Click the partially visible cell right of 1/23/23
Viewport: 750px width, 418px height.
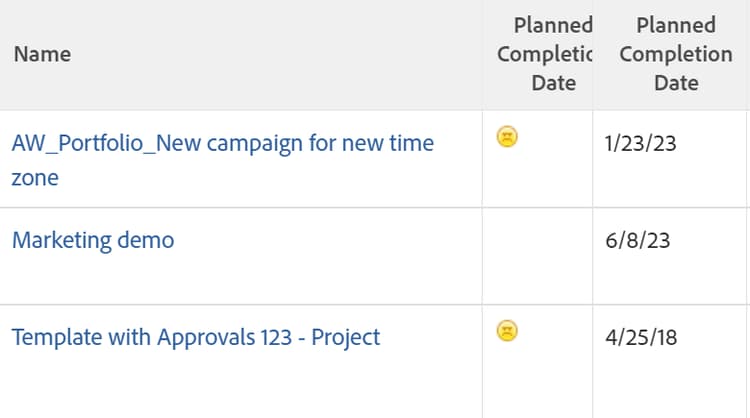click(748, 159)
